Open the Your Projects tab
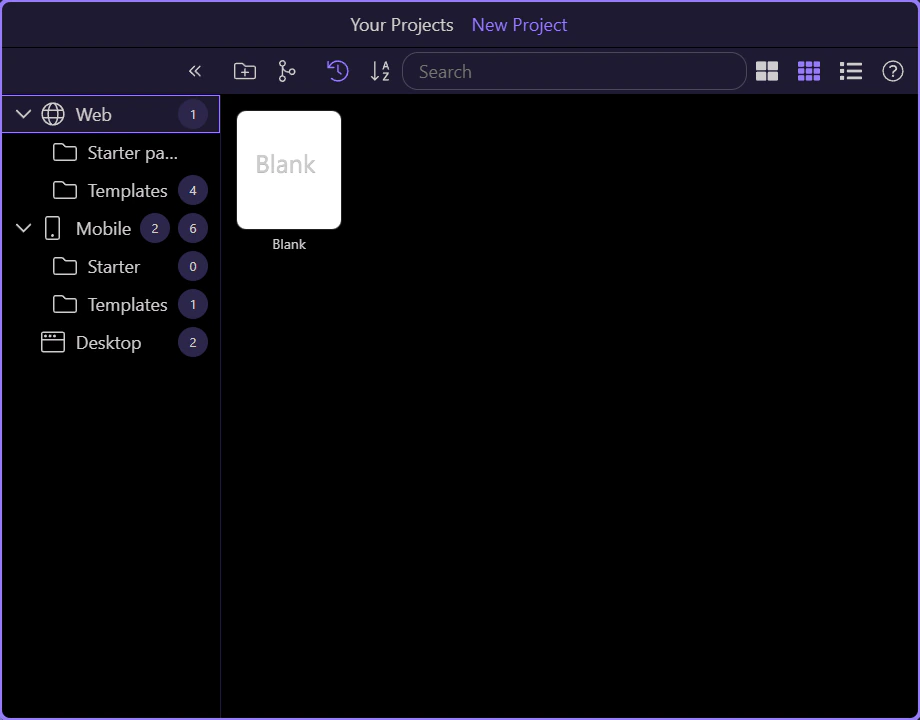Screen dimensions: 920x720 401,25
